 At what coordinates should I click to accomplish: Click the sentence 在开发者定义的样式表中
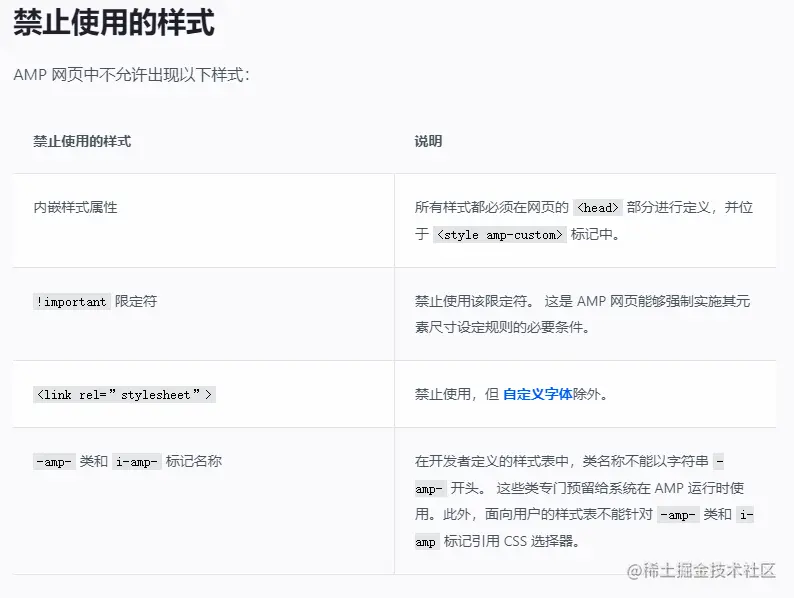click(491, 461)
